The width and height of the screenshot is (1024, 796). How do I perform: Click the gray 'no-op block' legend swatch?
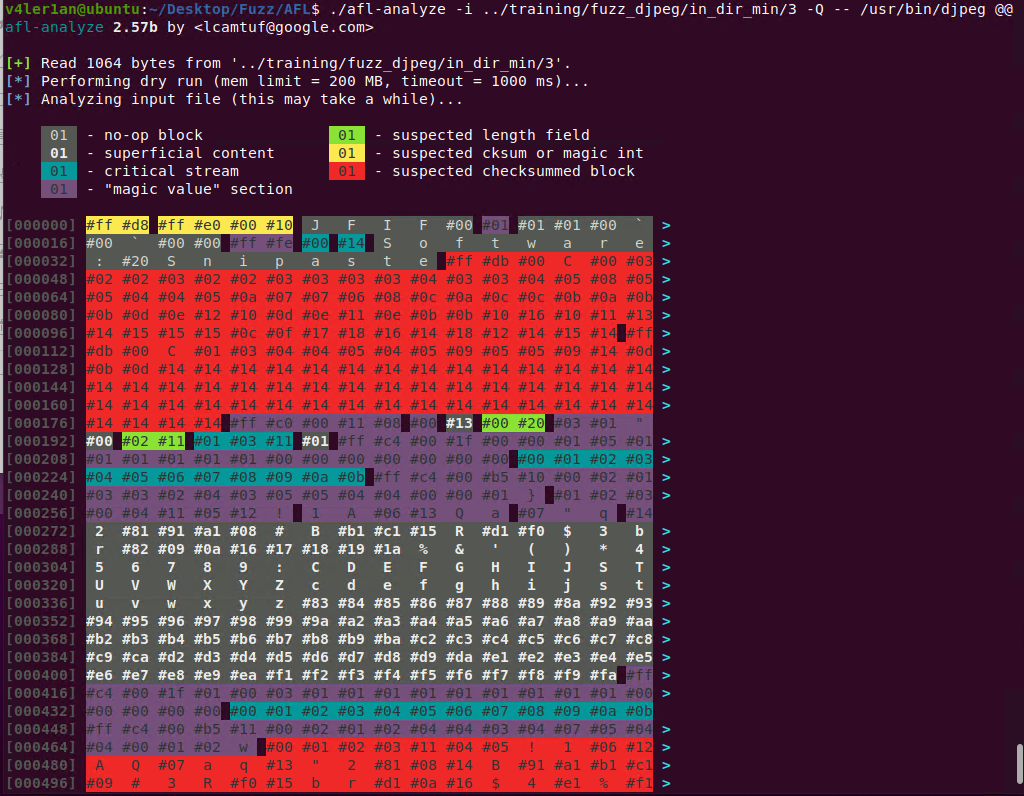click(59, 135)
